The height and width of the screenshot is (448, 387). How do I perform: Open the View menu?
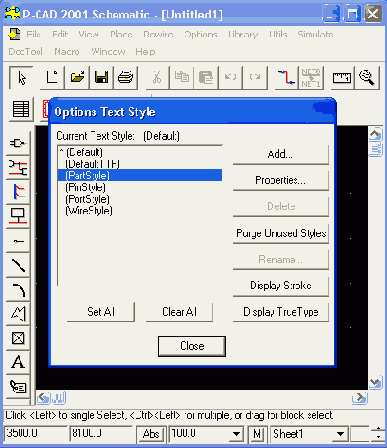(88, 34)
